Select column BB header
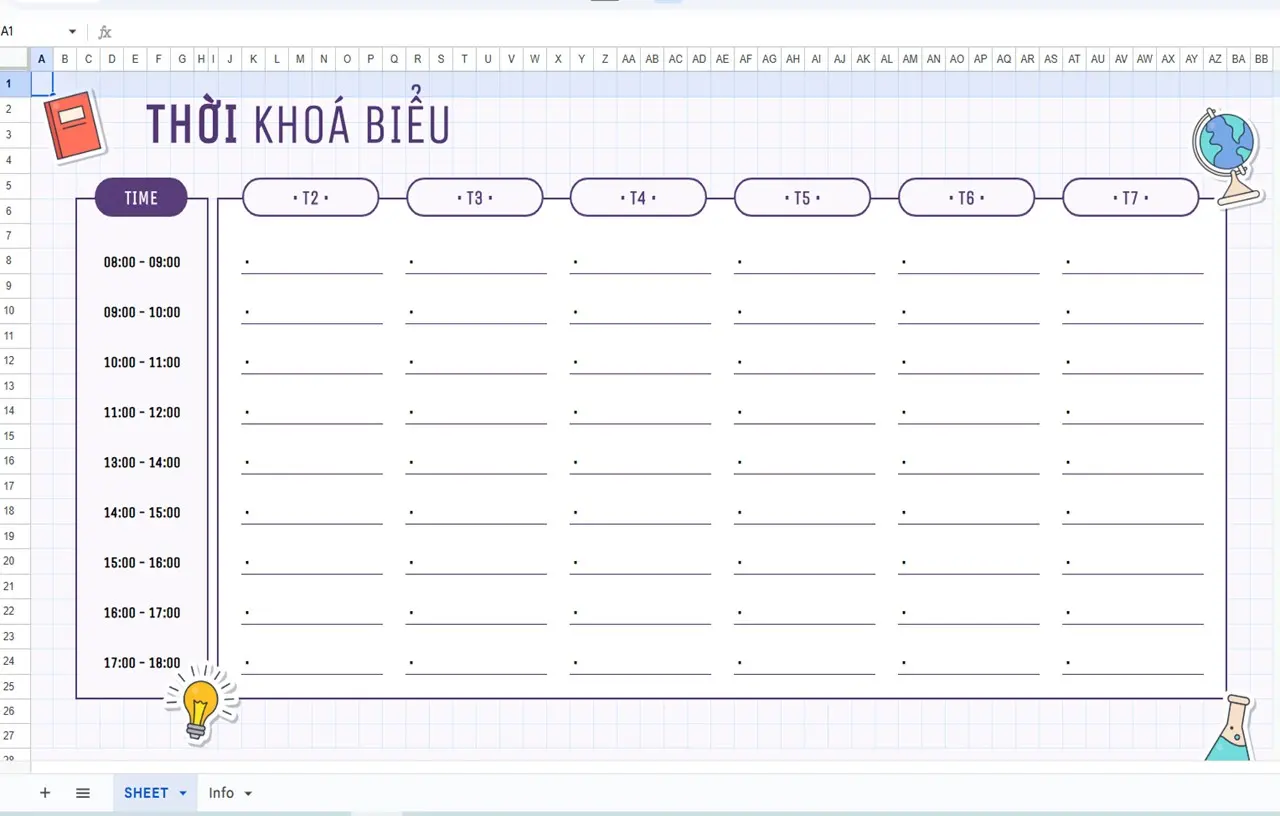This screenshot has width=1280, height=816. click(1262, 59)
